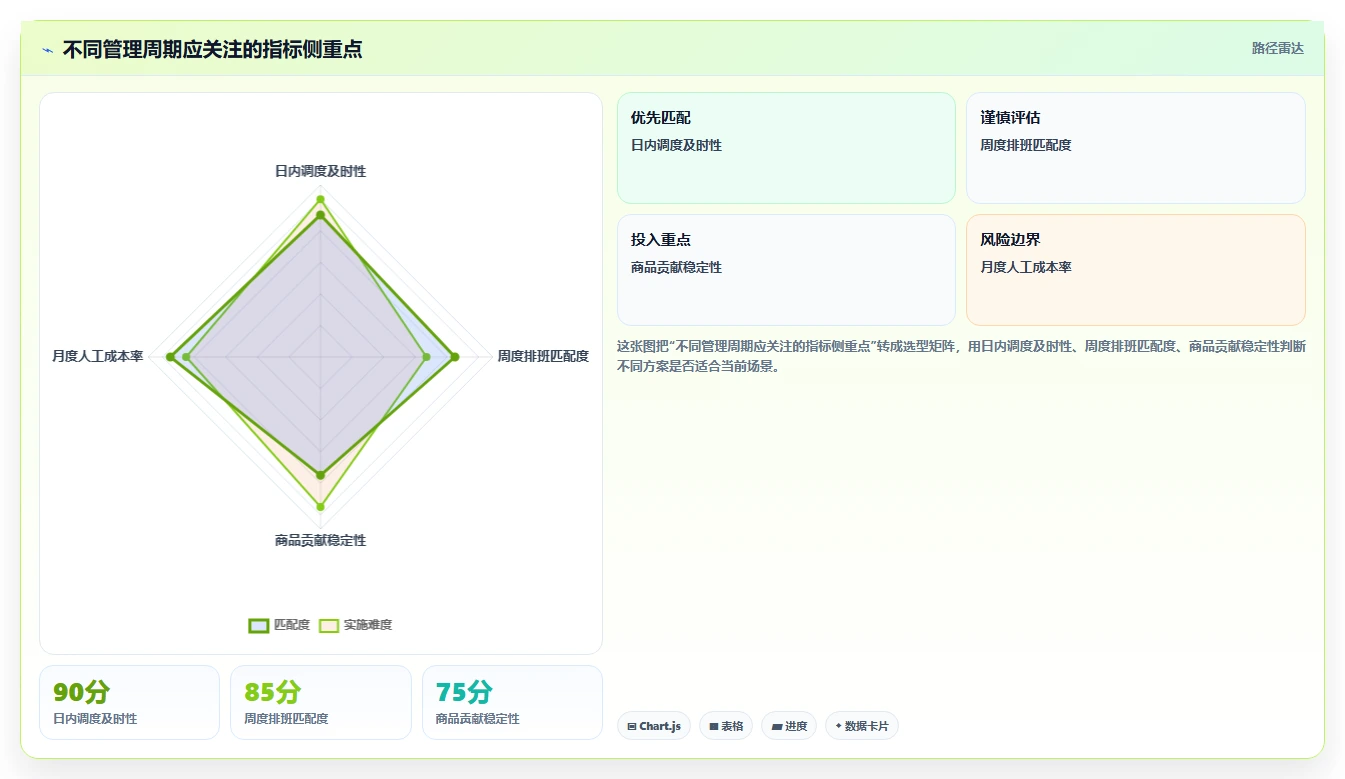Click the 周度排班匹配度 radar axis label
1345x779 pixels.
[x=543, y=356]
